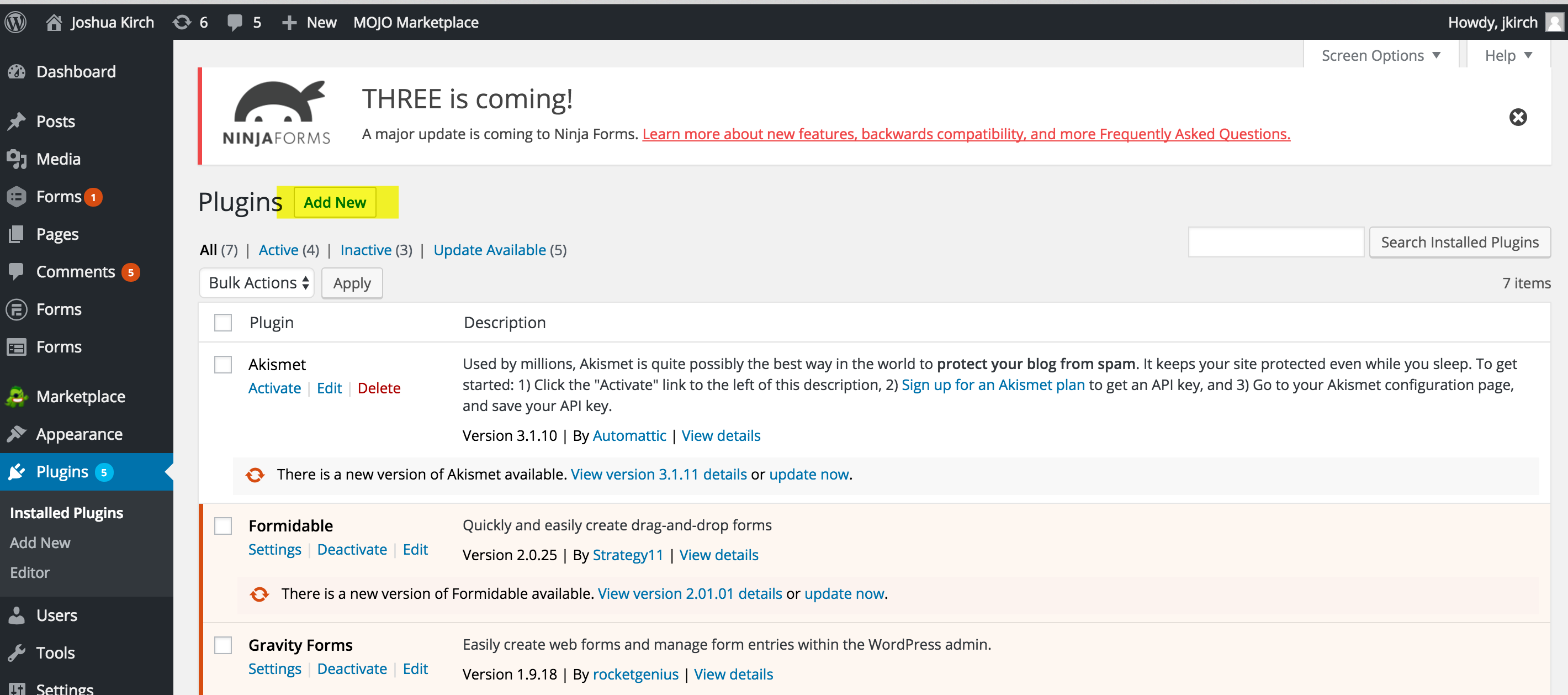Screen dimensions: 1568x695
Task: Expand Screen Options panel
Action: click(1380, 55)
